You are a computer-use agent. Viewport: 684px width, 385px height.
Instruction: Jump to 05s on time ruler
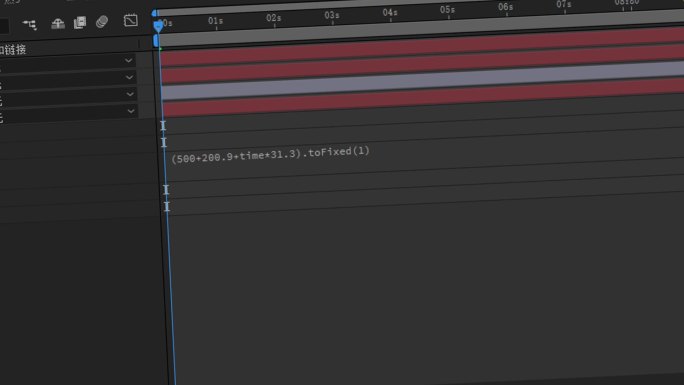(x=447, y=10)
